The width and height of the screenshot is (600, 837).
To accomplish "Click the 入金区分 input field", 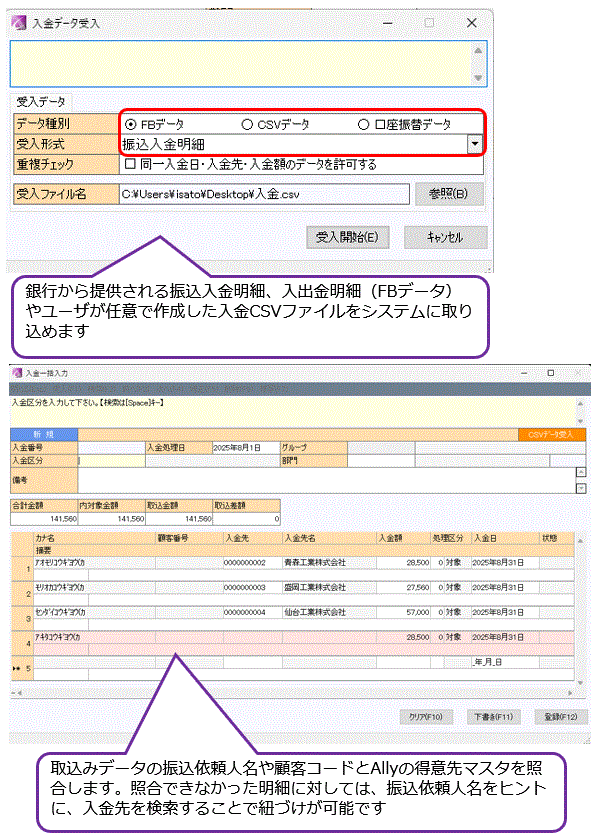I will click(x=112, y=461).
